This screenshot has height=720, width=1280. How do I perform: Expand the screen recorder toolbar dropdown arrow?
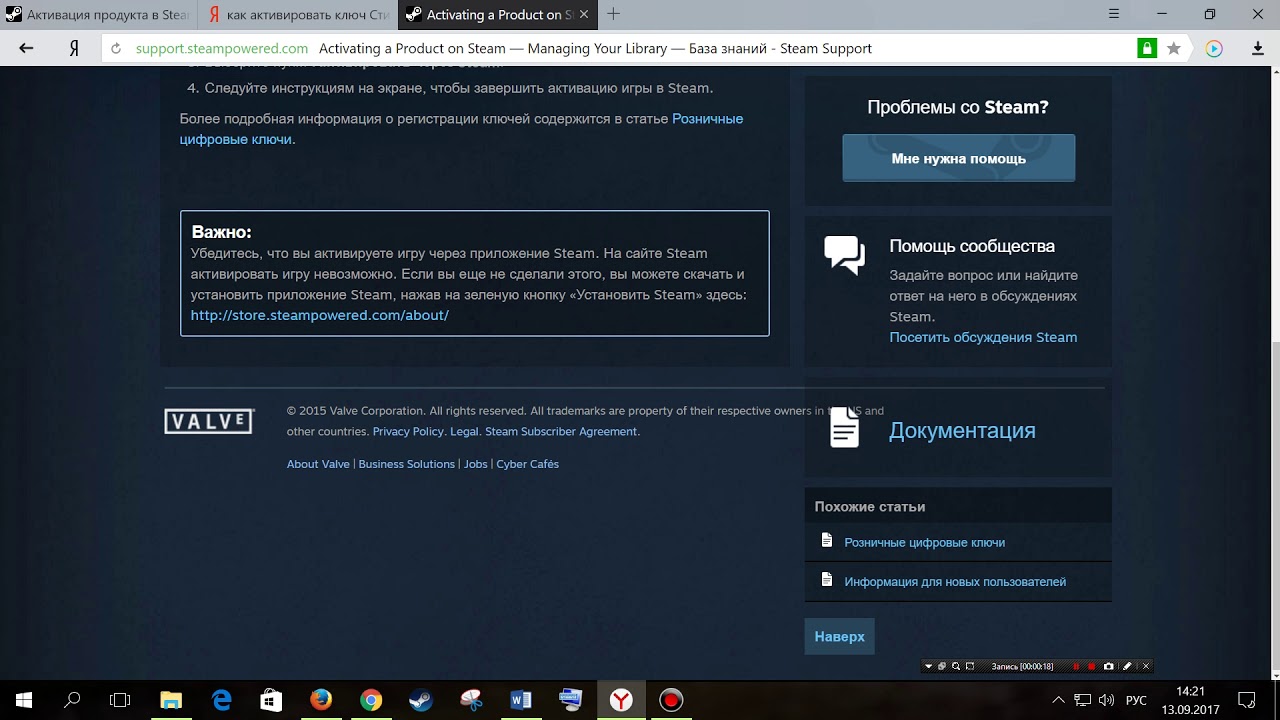[928, 666]
